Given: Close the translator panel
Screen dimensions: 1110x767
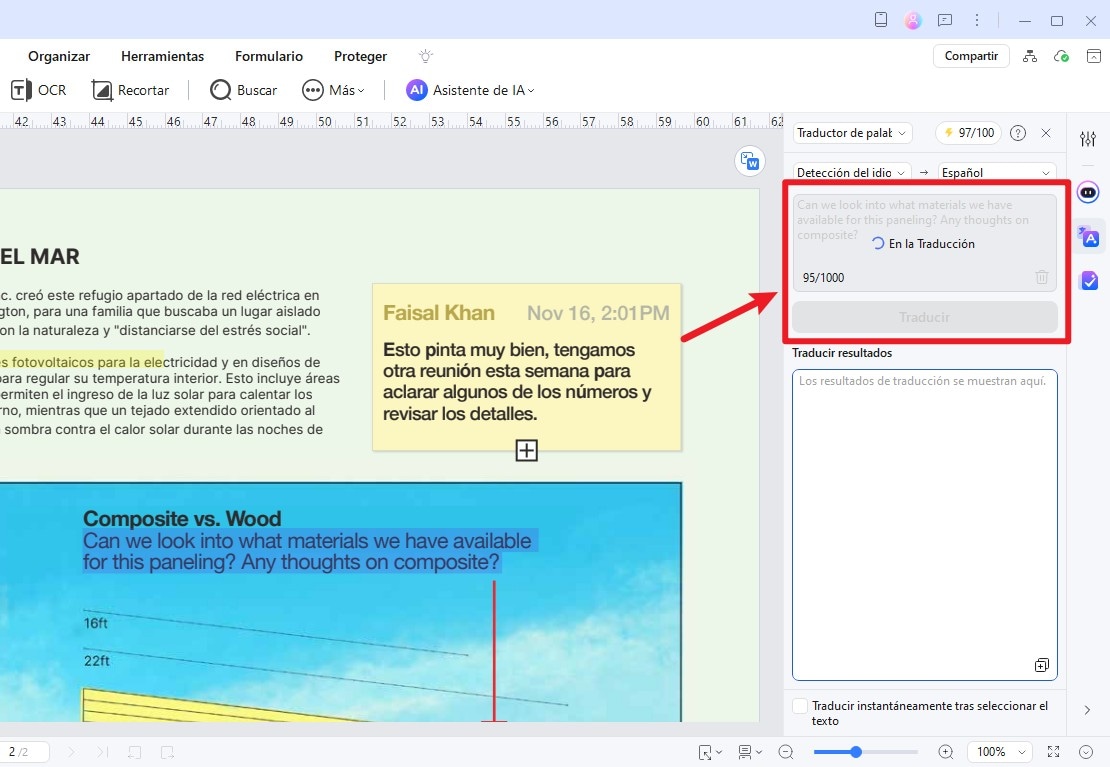Looking at the screenshot, I should [x=1046, y=132].
